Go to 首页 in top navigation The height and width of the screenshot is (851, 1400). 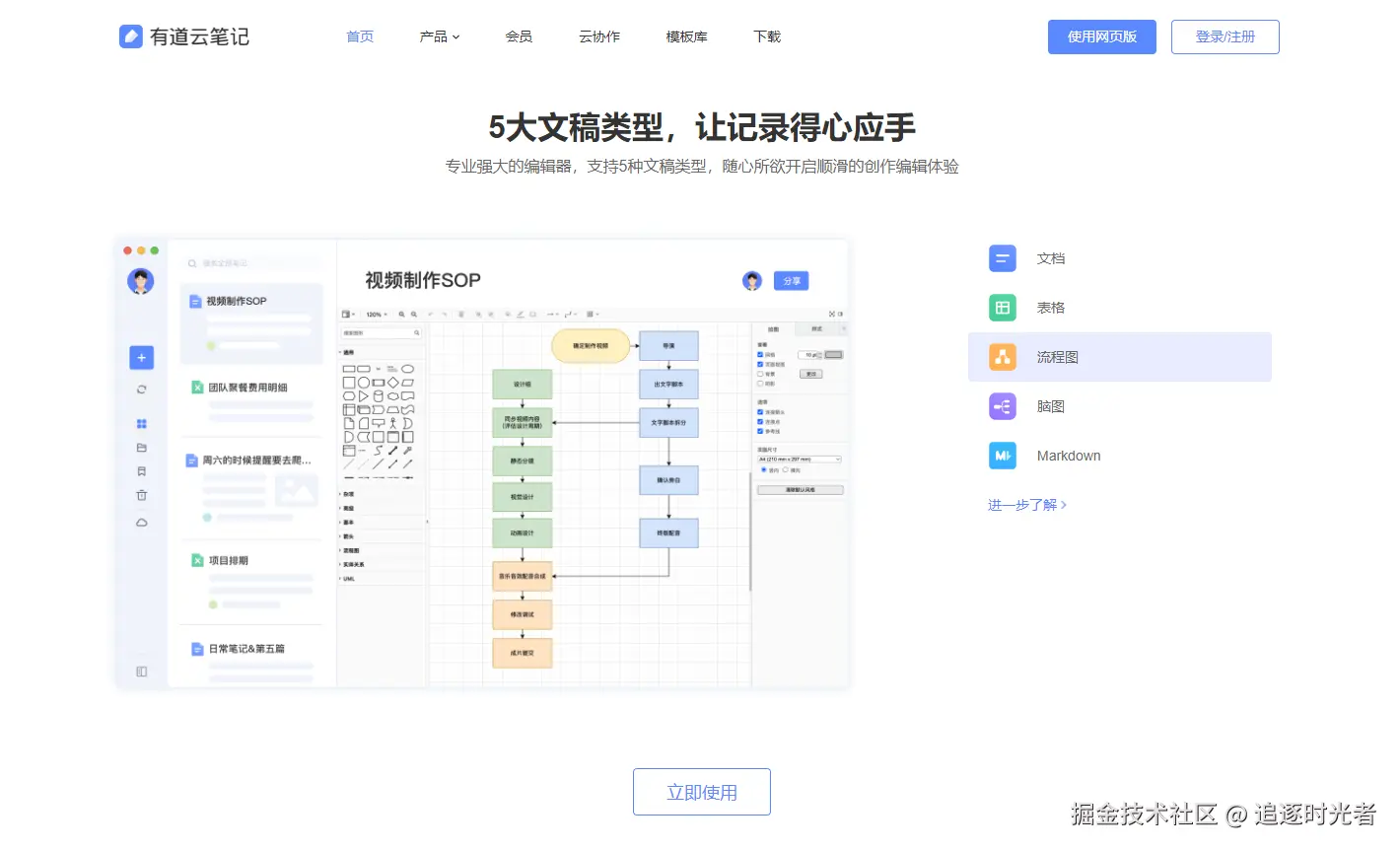click(360, 36)
